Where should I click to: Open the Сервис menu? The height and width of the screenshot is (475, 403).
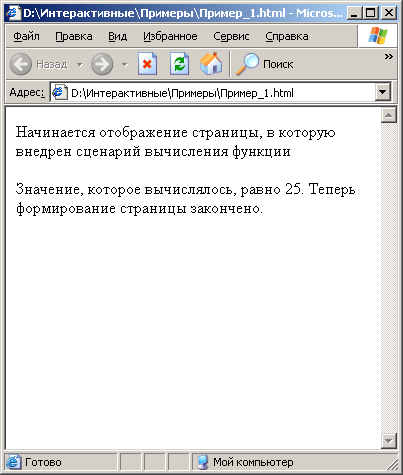[x=231, y=36]
